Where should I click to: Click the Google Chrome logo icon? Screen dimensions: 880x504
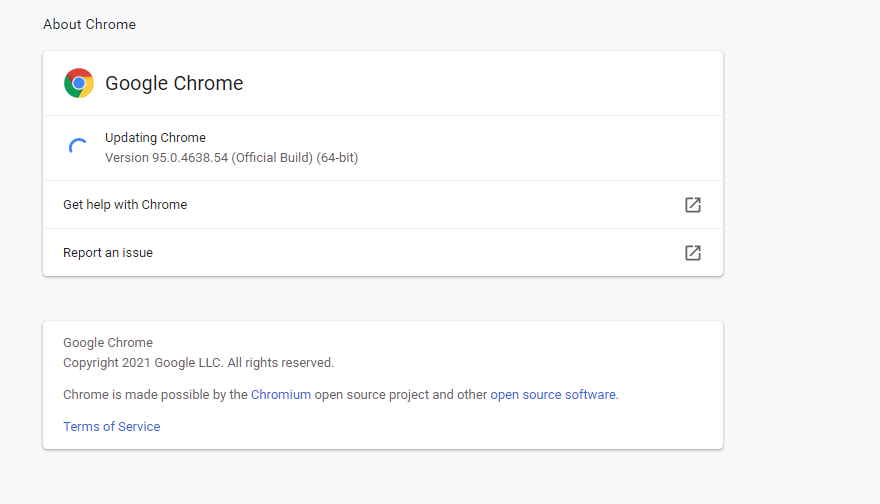(x=79, y=83)
